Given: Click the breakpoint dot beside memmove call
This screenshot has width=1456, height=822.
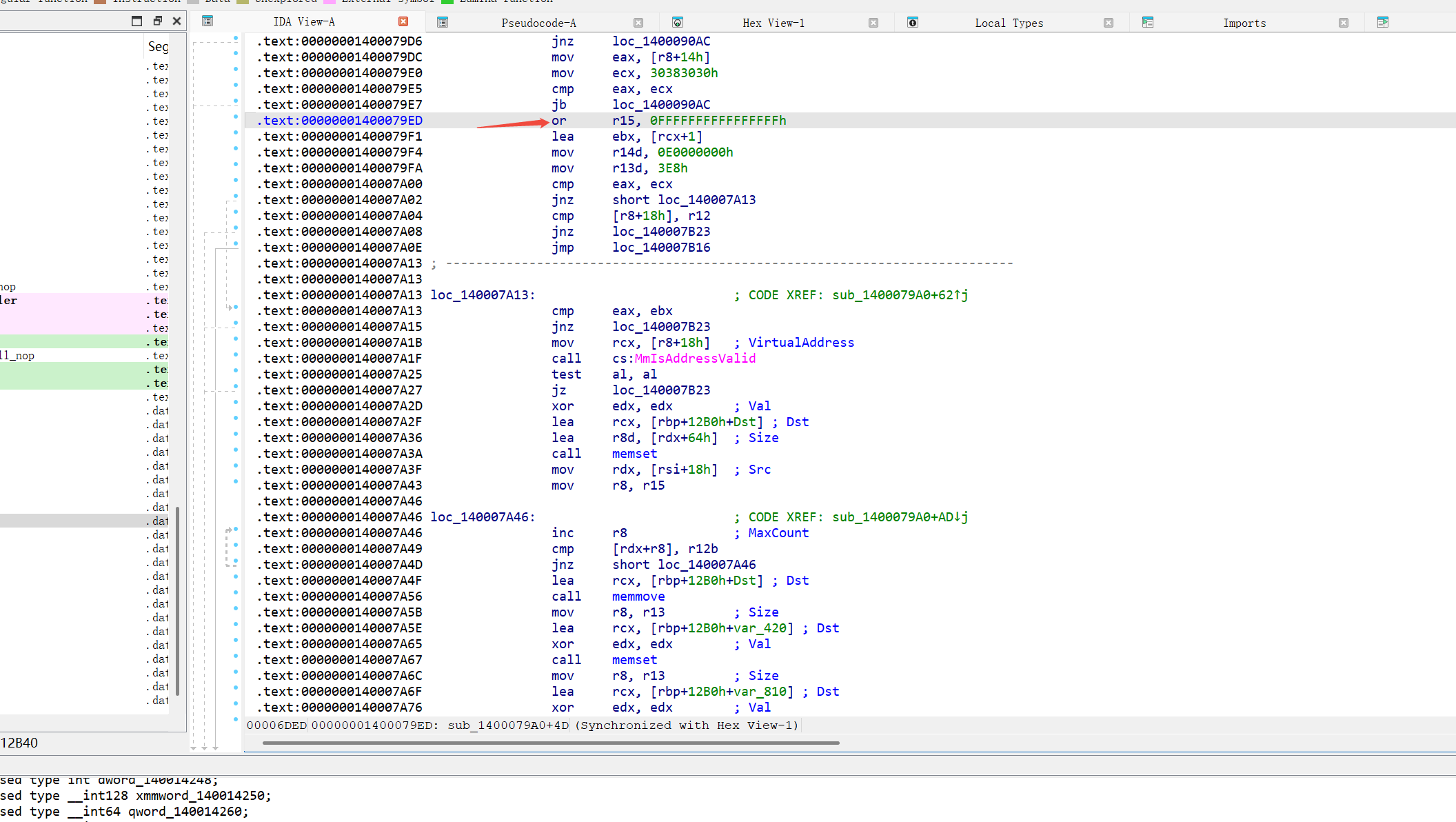Looking at the screenshot, I should (236, 592).
